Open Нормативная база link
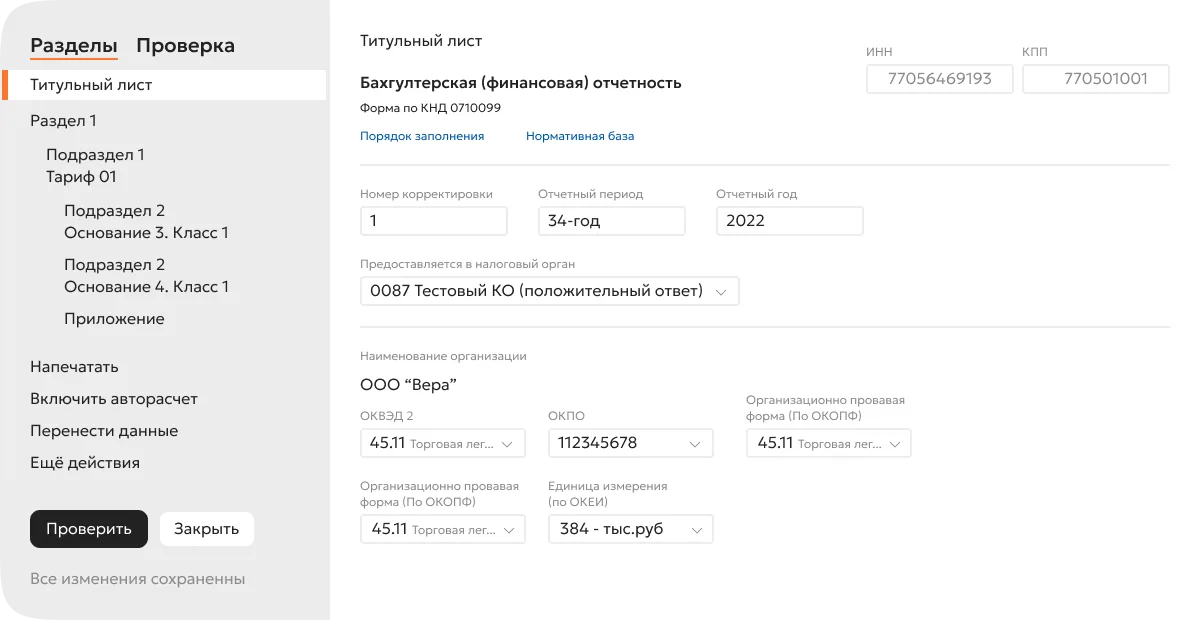Image resolution: width=1200 pixels, height=620 pixels. point(580,136)
